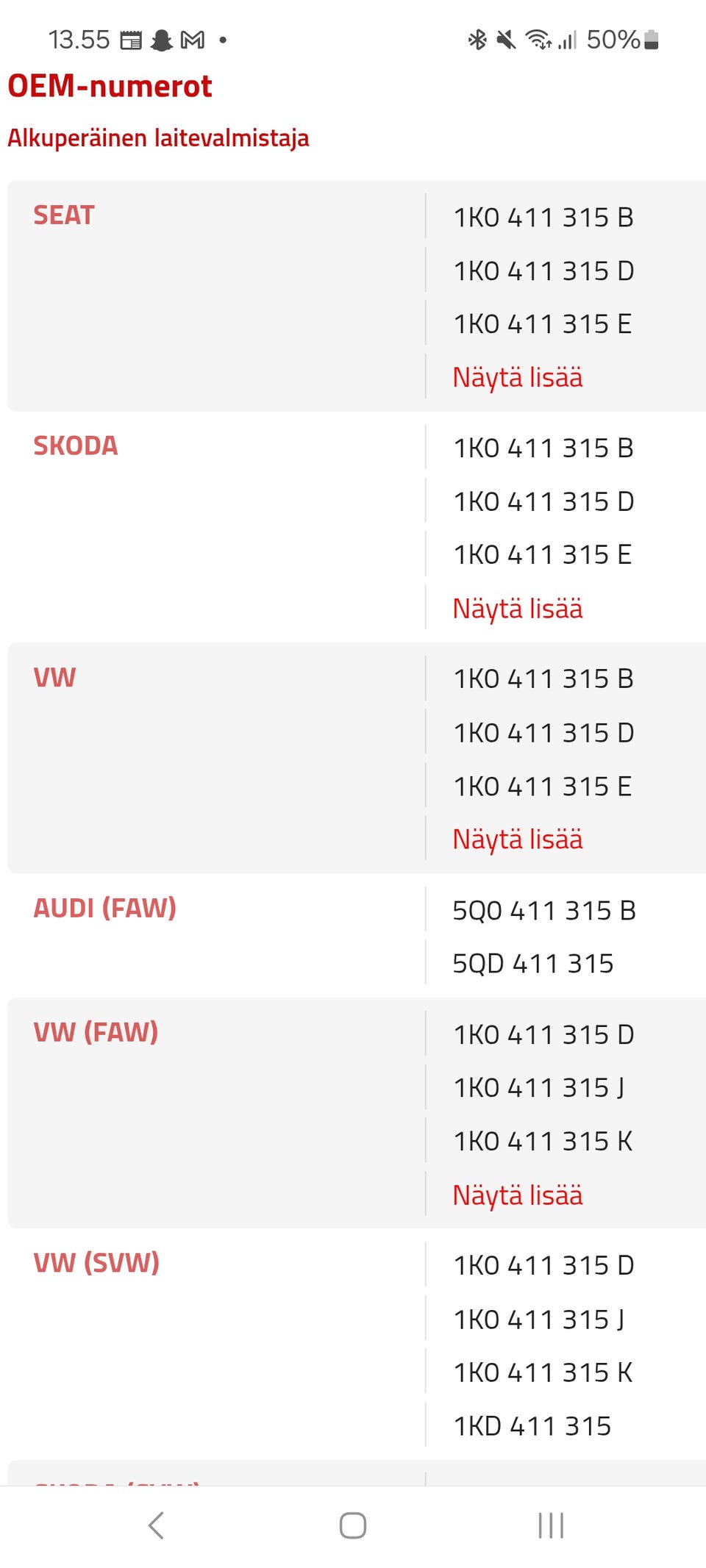Select OEM number 5Q0 411 315 B
The image size is (706, 1568).
[x=543, y=911]
